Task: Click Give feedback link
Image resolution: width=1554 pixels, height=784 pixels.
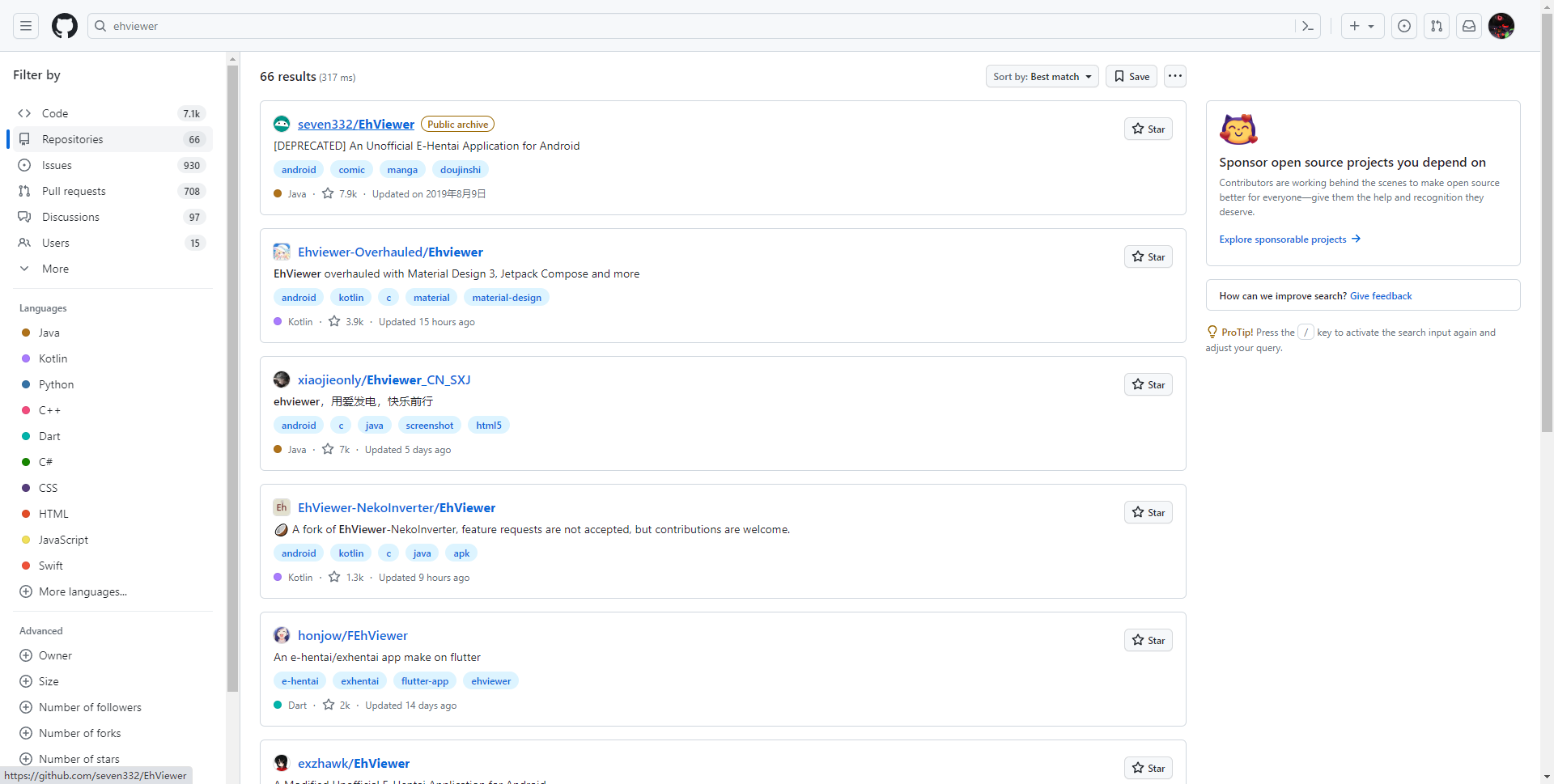Action: [x=1381, y=296]
